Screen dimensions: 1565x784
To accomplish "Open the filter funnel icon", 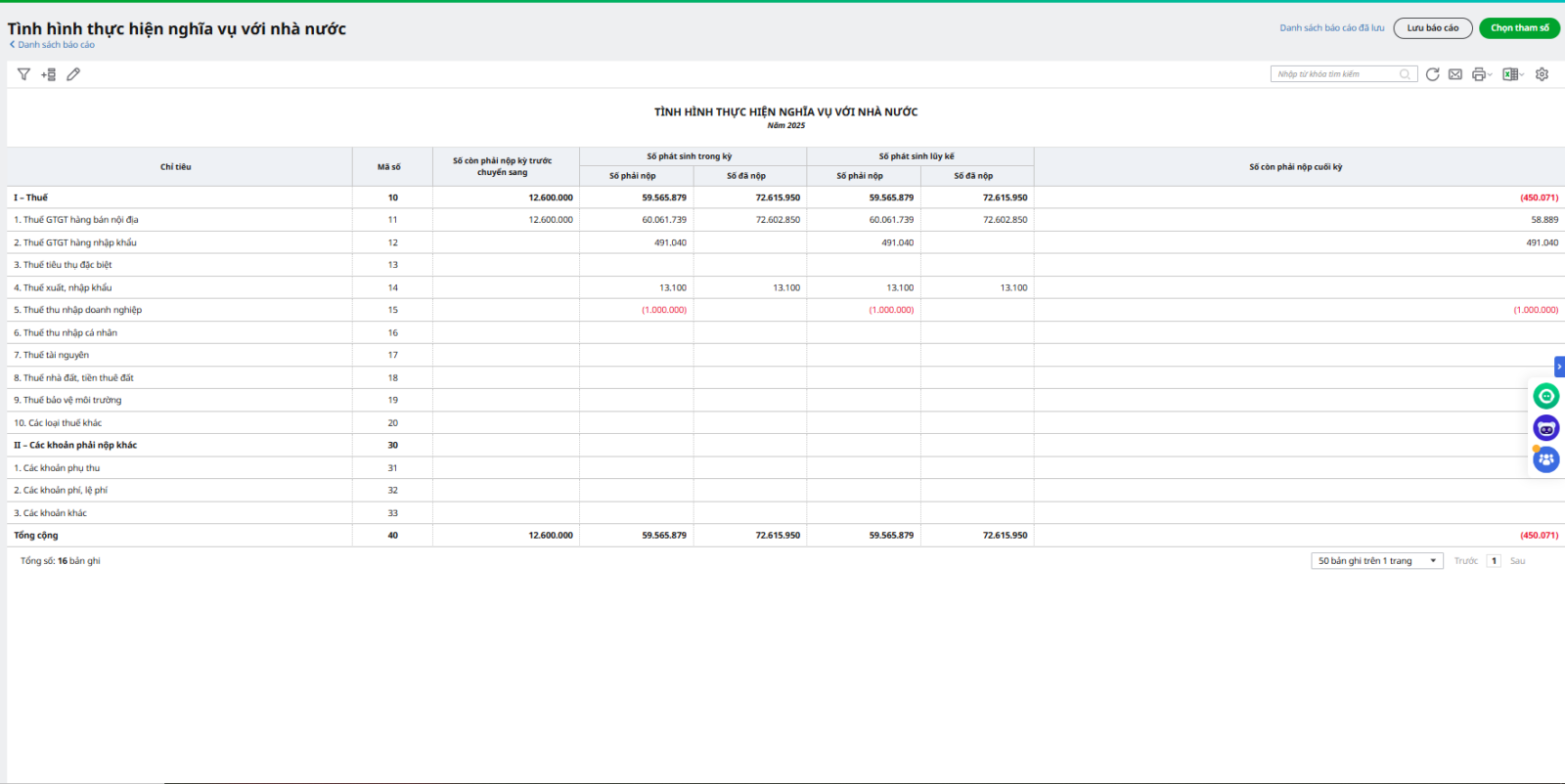I will click(23, 74).
